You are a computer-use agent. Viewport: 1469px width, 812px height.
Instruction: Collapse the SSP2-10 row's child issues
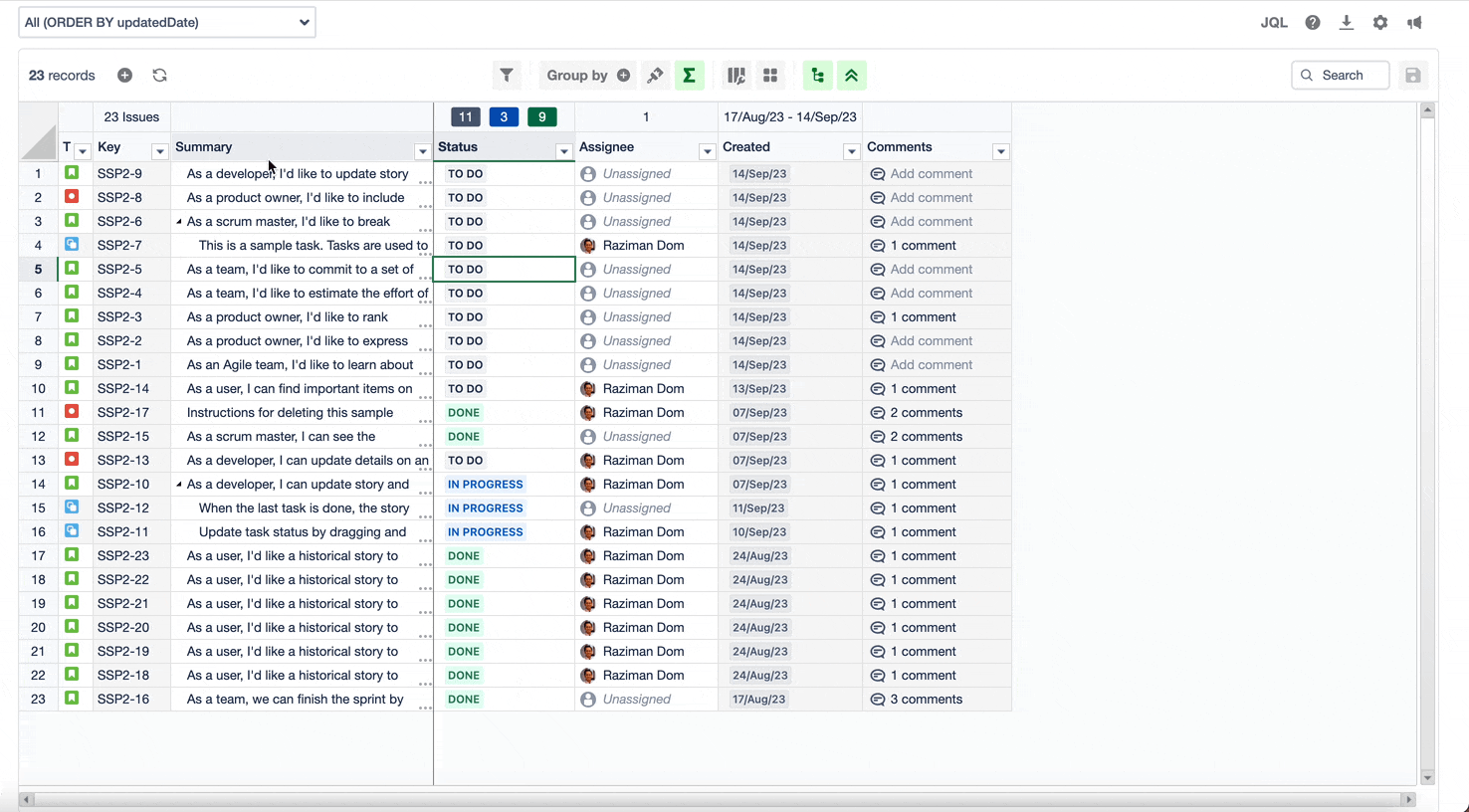tap(179, 485)
